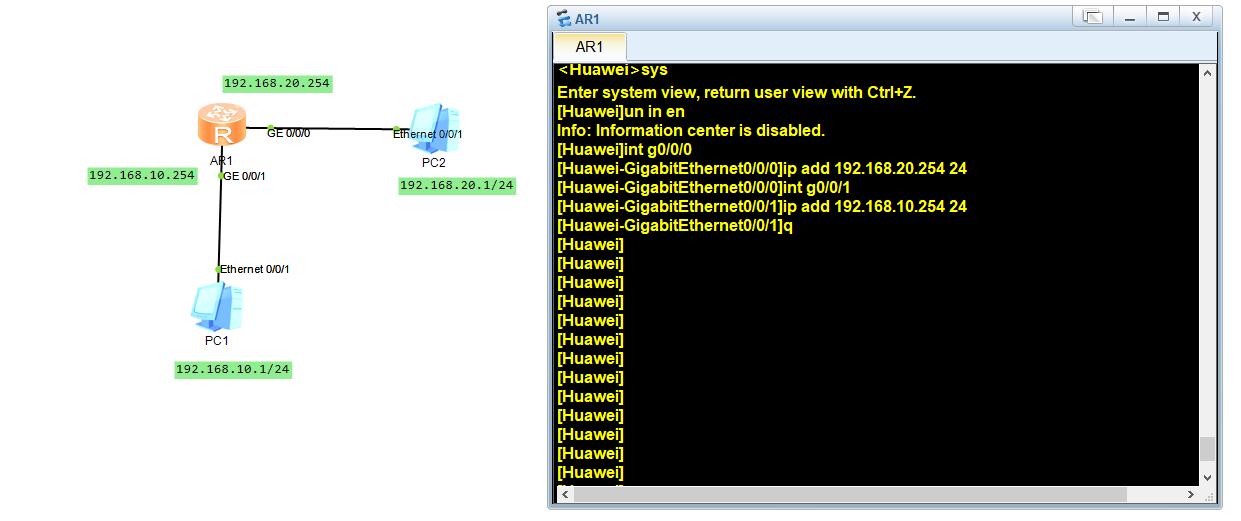This screenshot has height=521, width=1241.
Task: Click the 192.168.10.254 label
Action: [x=142, y=175]
